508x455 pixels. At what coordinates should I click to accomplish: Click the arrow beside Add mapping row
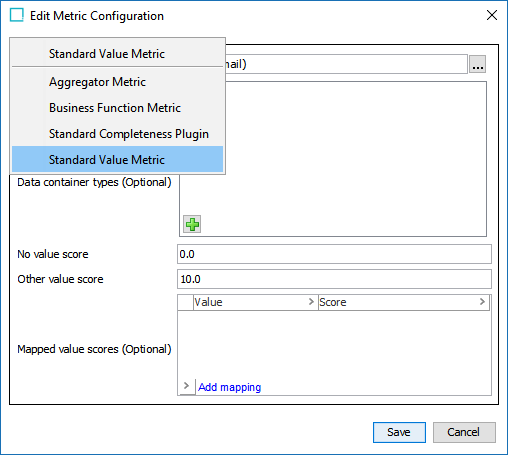click(186, 386)
